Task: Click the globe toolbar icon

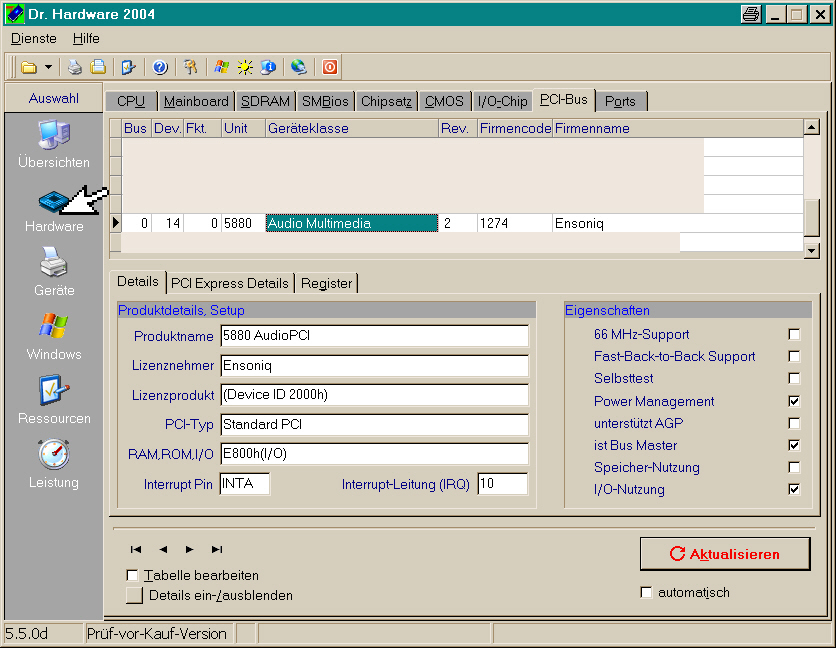Action: click(299, 67)
